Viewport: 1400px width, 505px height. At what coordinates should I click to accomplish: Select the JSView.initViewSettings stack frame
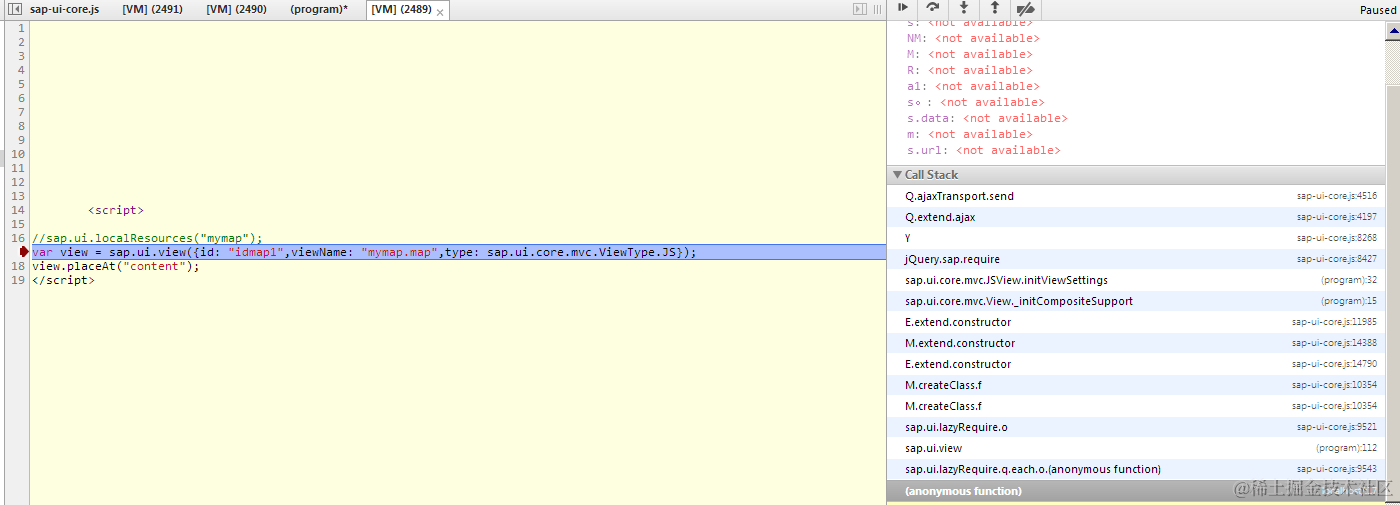coord(1136,280)
